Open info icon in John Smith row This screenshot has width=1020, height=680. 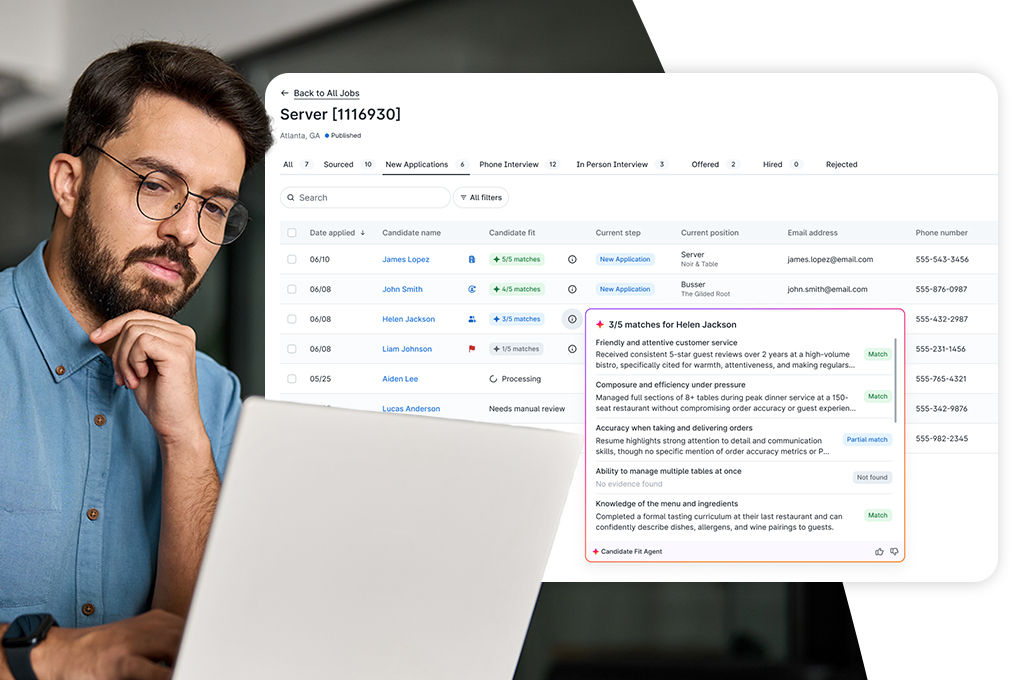click(572, 290)
